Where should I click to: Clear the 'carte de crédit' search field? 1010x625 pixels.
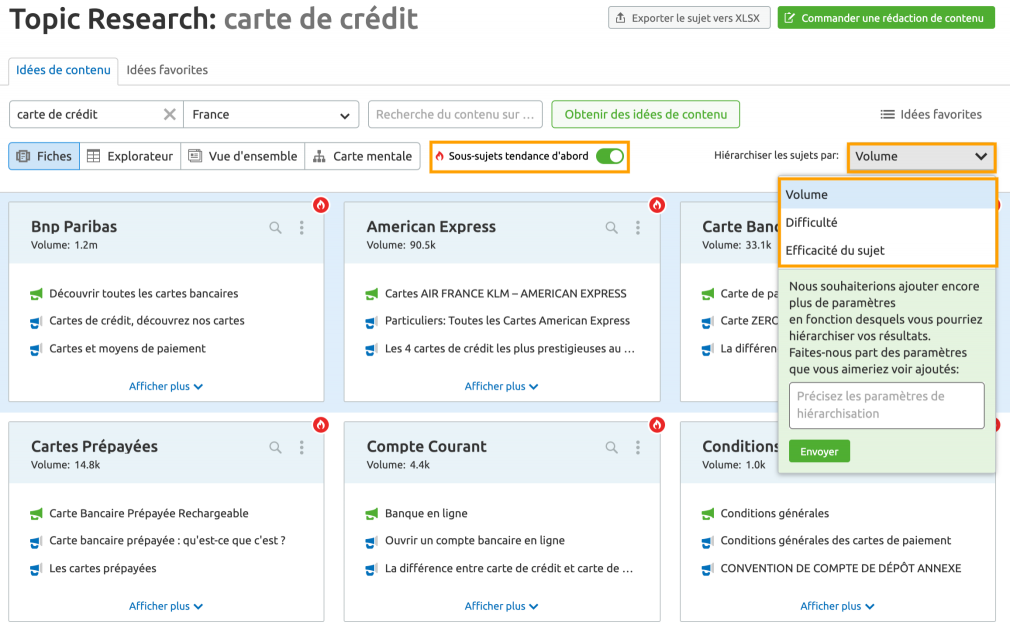[x=169, y=114]
